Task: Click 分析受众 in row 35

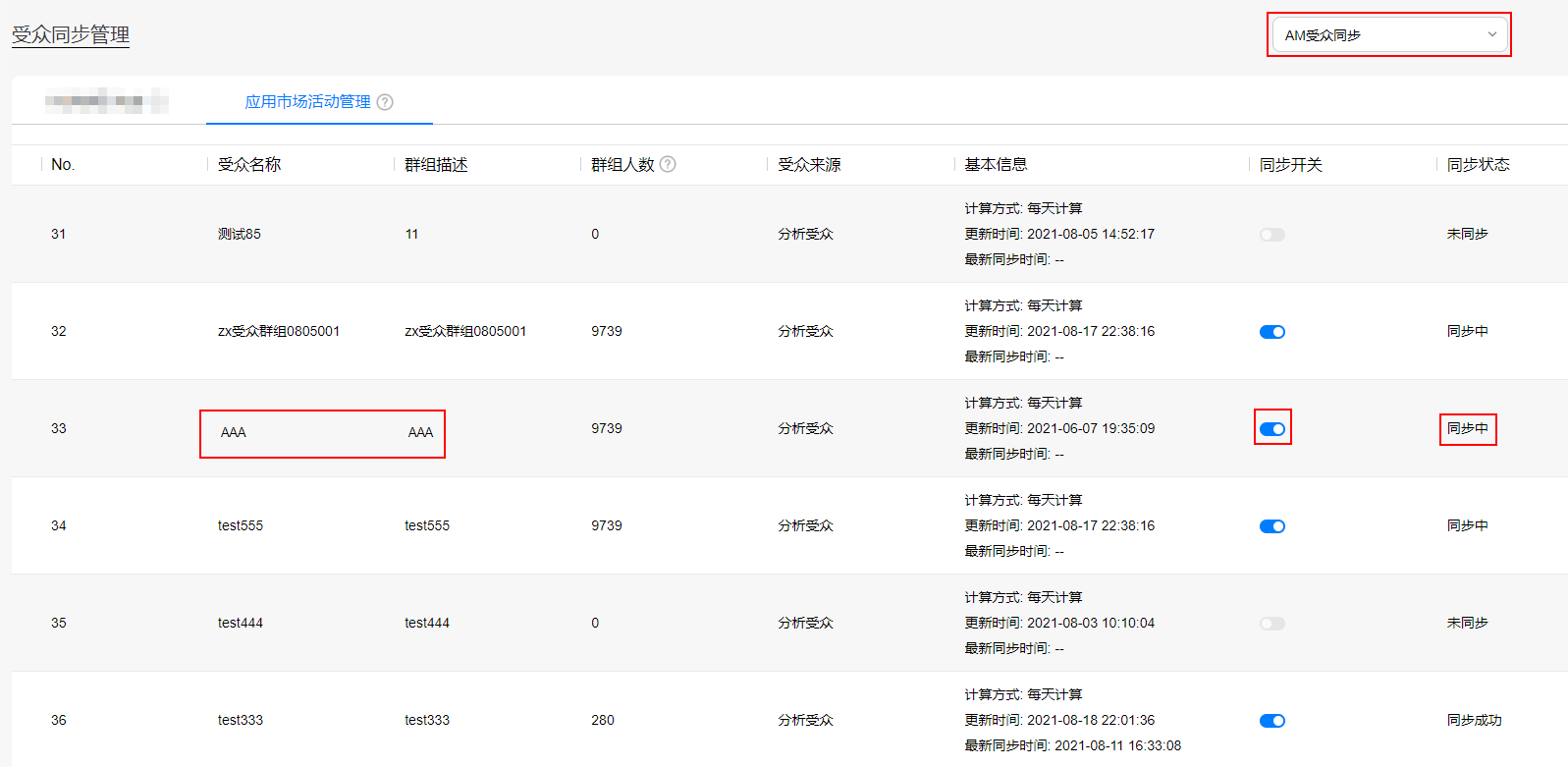Action: point(805,623)
